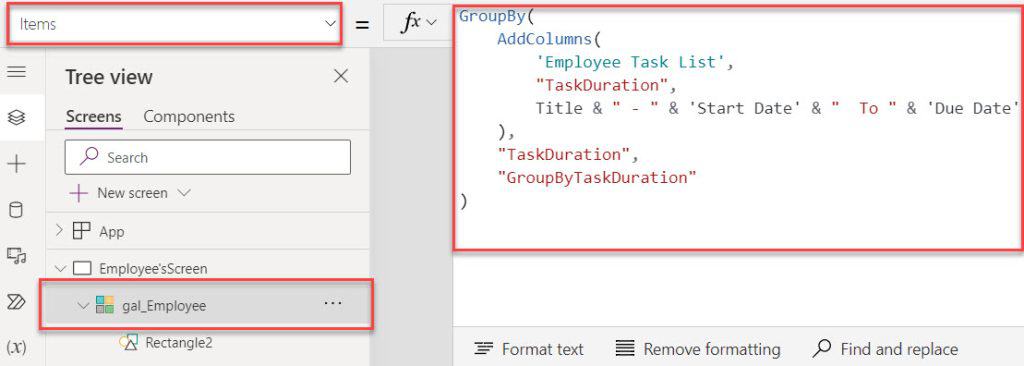Viewport: 1024px width, 366px height.
Task: Switch to the Components tab
Action: [189, 117]
